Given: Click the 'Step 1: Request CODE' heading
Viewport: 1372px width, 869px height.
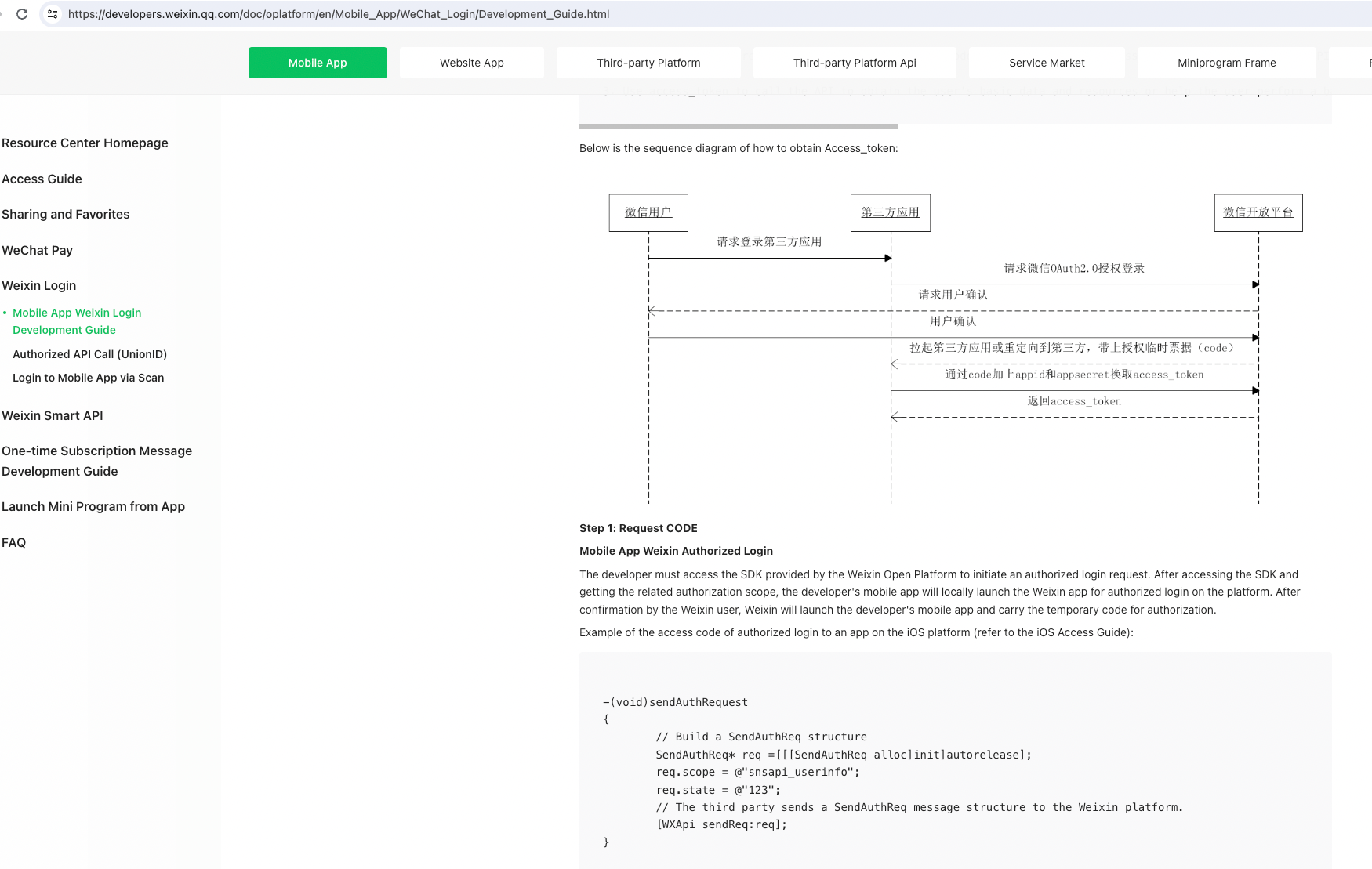Looking at the screenshot, I should click(x=638, y=529).
